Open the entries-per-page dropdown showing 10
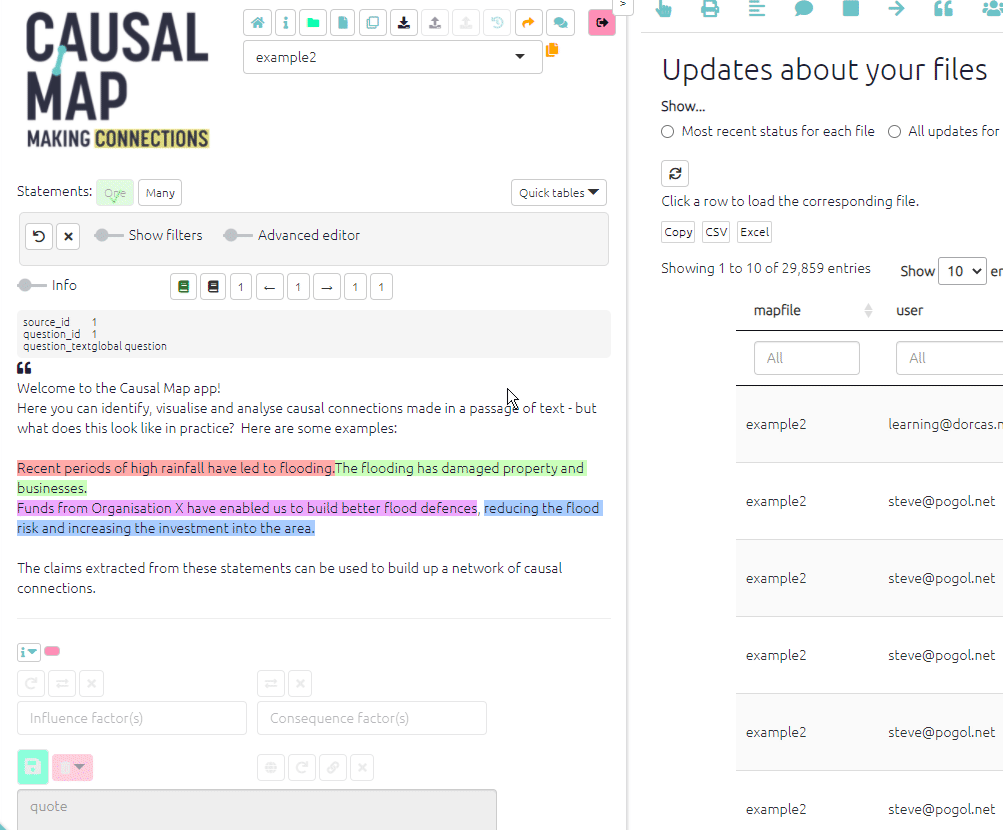 [x=962, y=271]
